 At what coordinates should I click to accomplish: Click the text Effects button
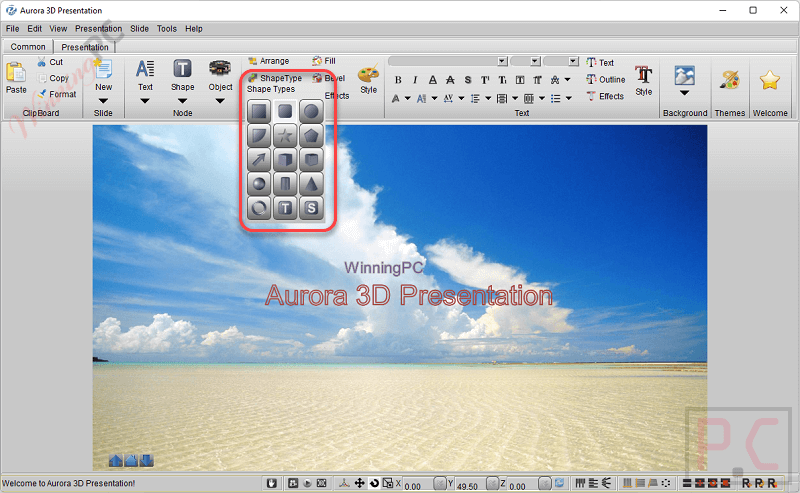point(605,96)
